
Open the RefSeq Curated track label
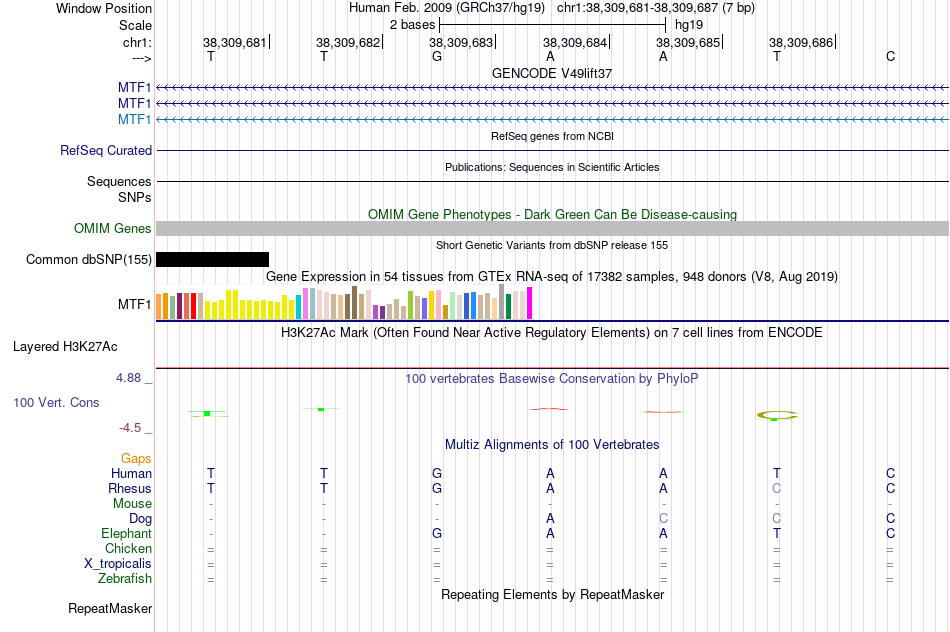(106, 150)
